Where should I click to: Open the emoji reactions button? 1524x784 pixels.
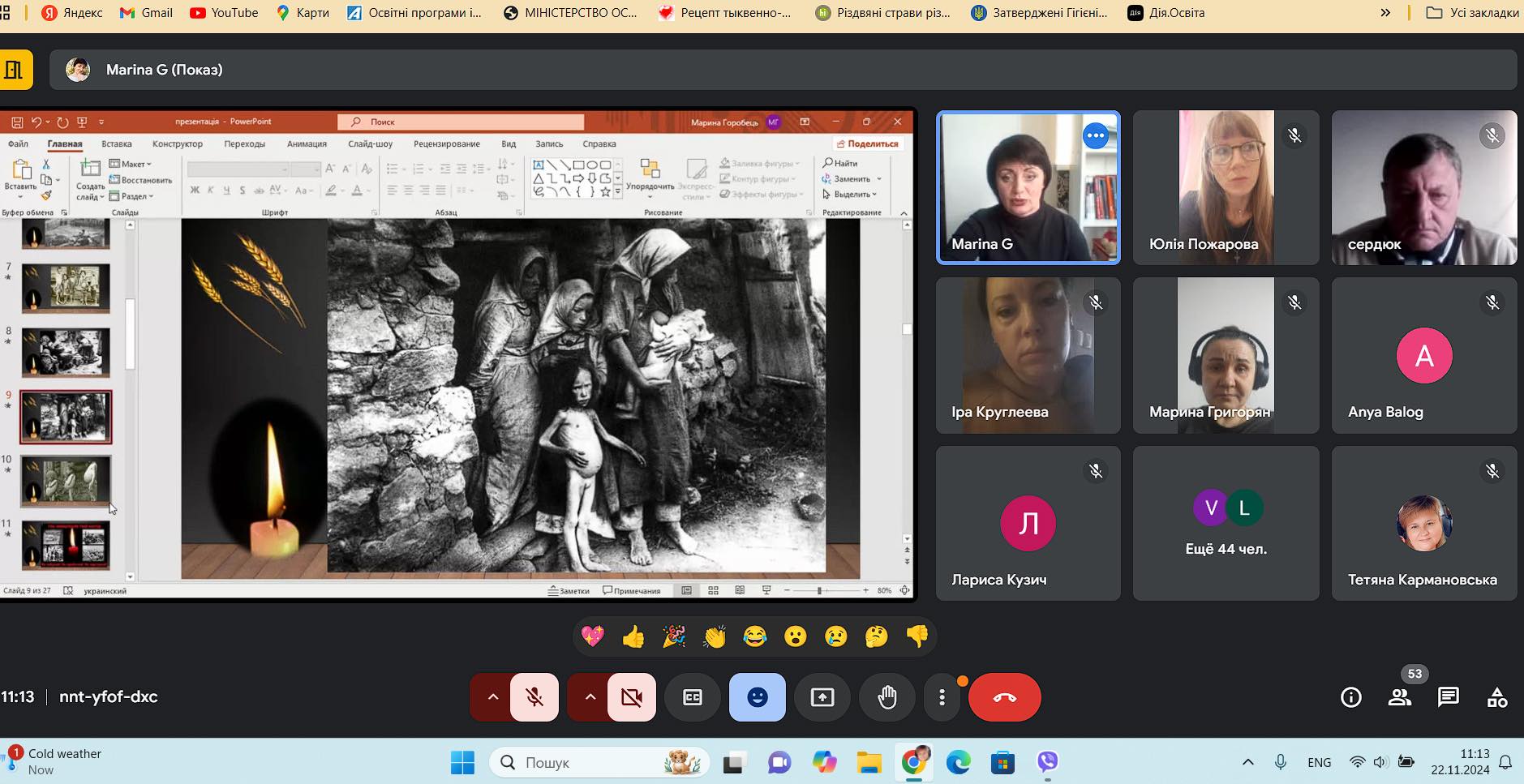tap(757, 697)
